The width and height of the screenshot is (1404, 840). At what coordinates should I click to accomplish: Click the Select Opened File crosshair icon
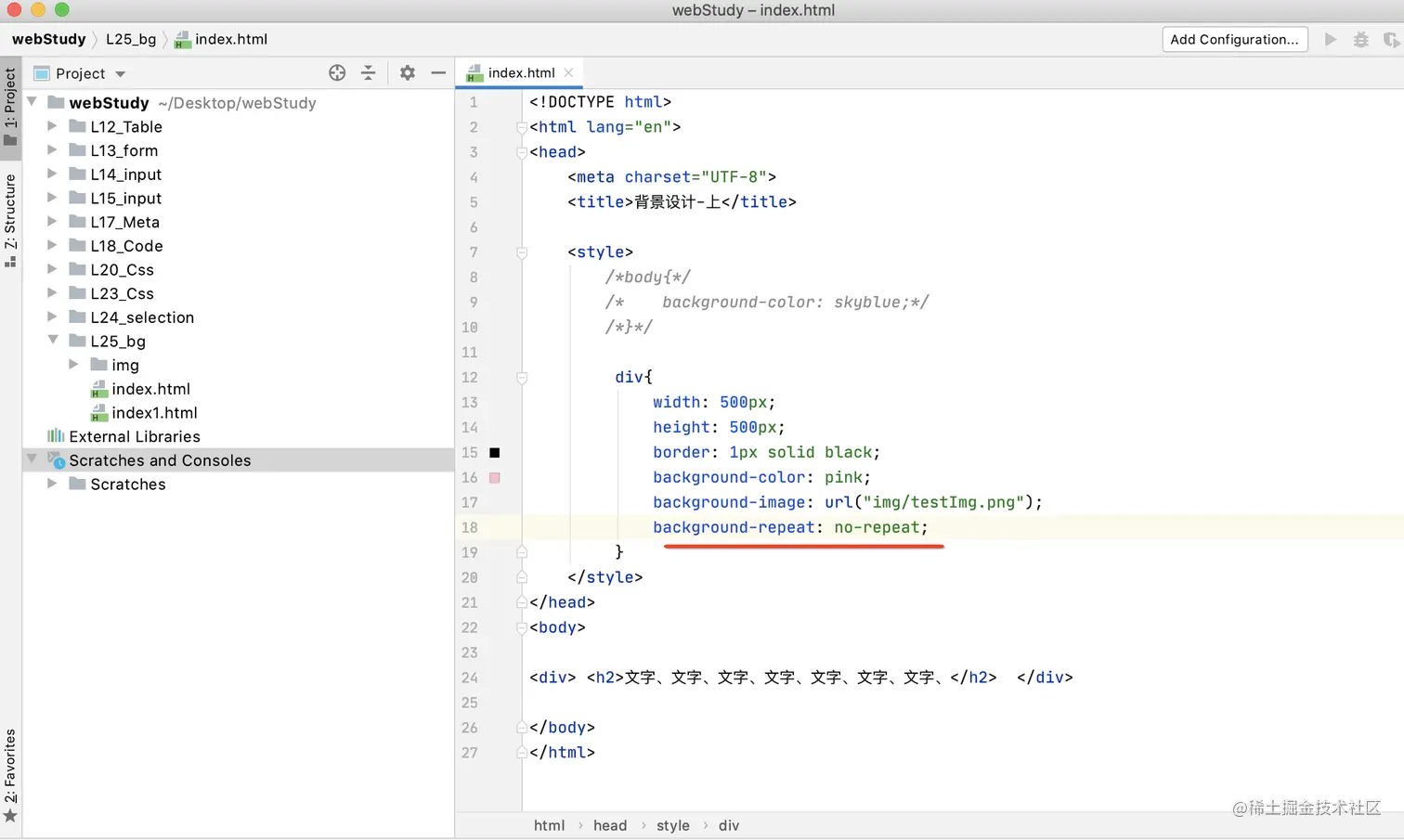(x=337, y=73)
